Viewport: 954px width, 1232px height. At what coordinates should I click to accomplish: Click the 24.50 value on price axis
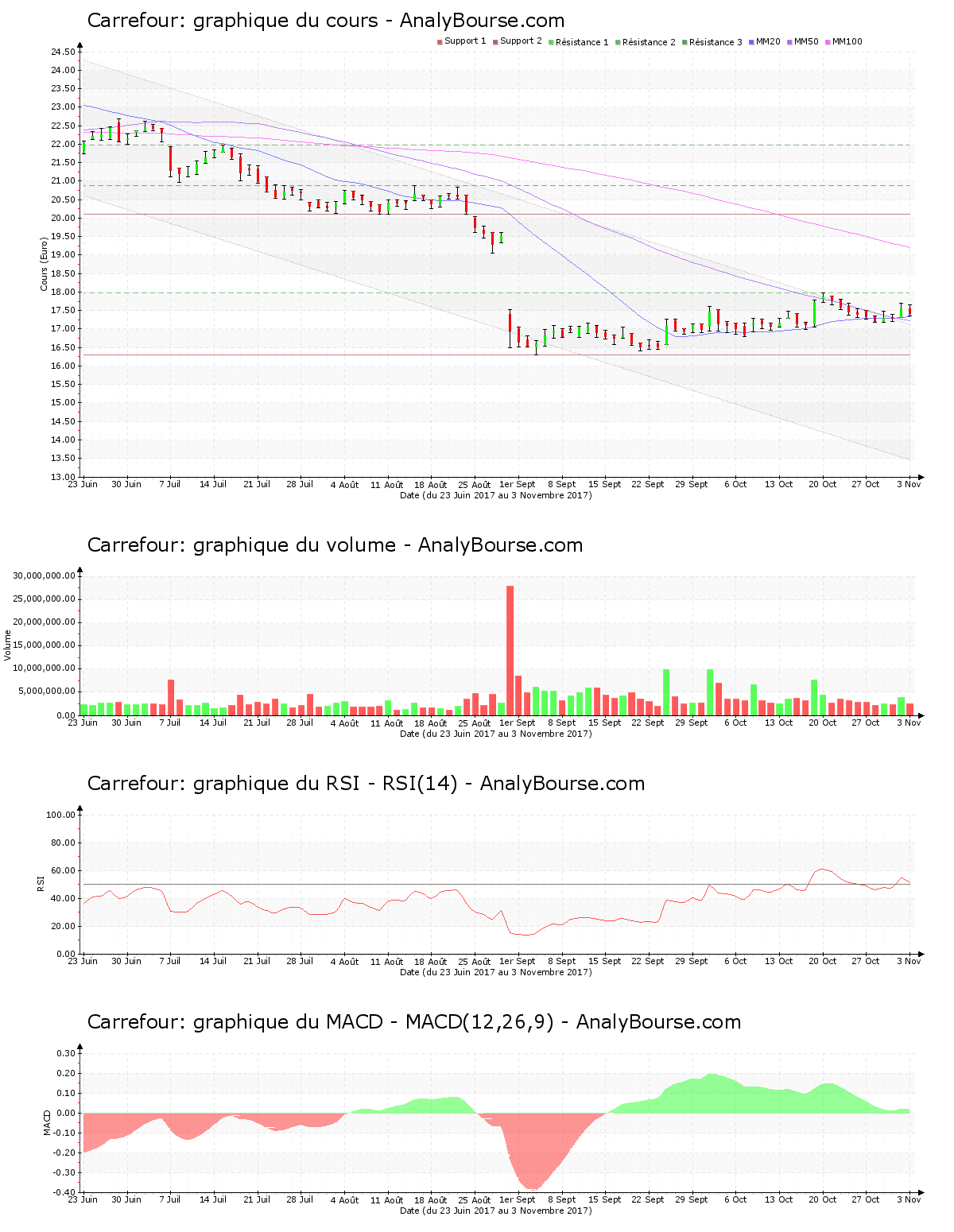64,52
